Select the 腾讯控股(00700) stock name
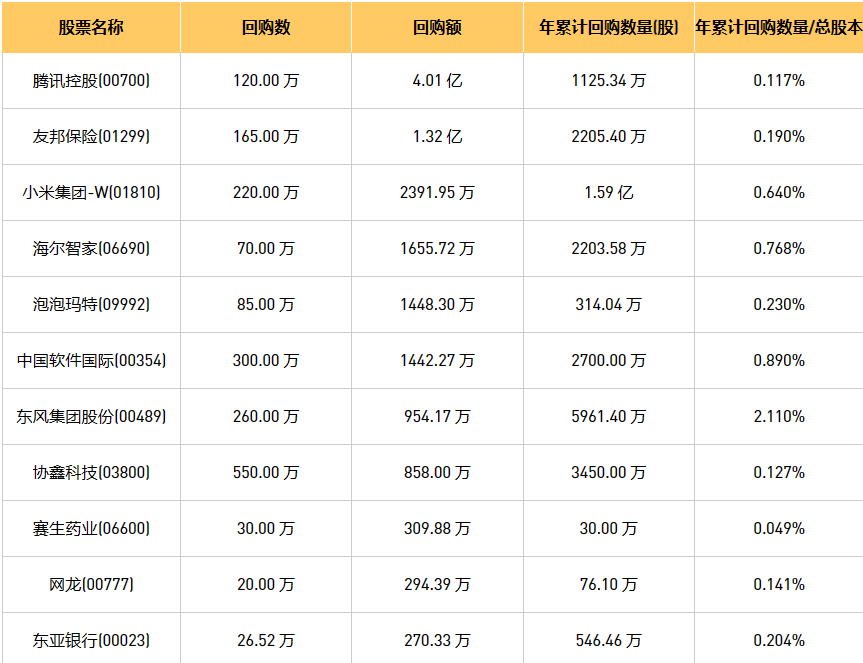Screen dimensions: 863x663 (x=91, y=81)
